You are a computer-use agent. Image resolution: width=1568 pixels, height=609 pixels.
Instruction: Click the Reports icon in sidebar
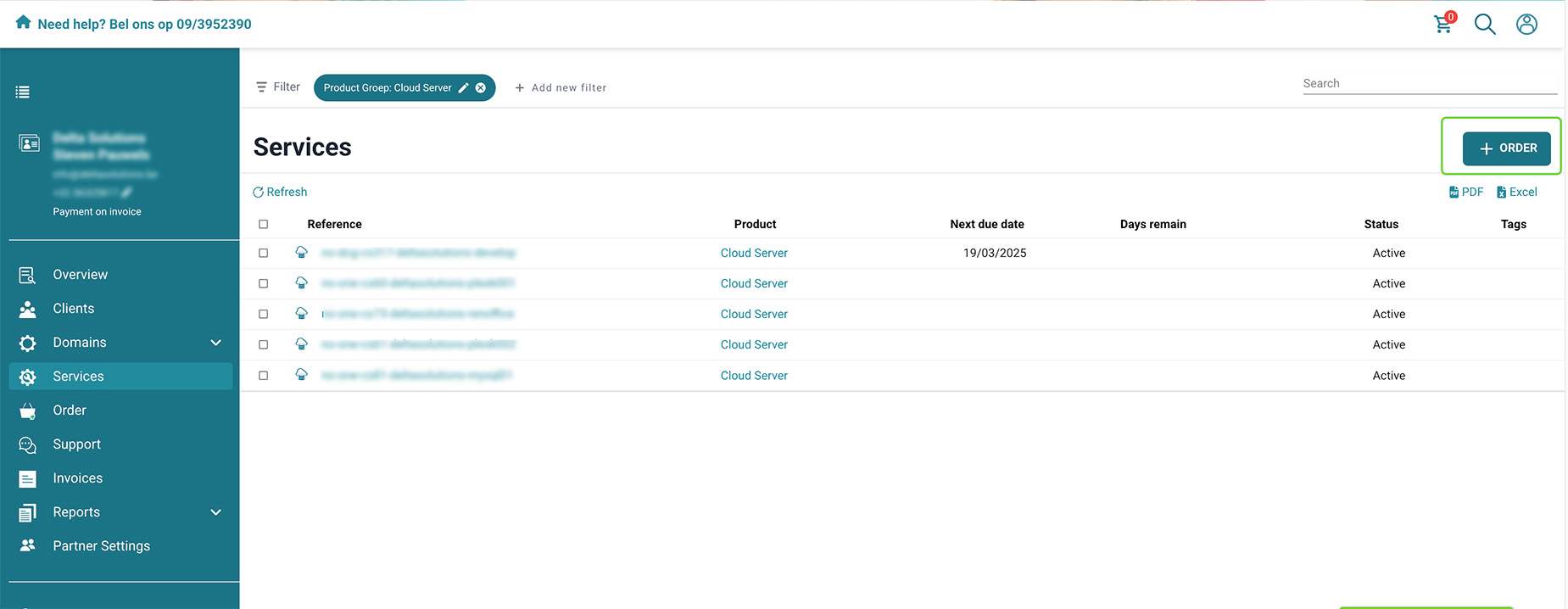[27, 512]
